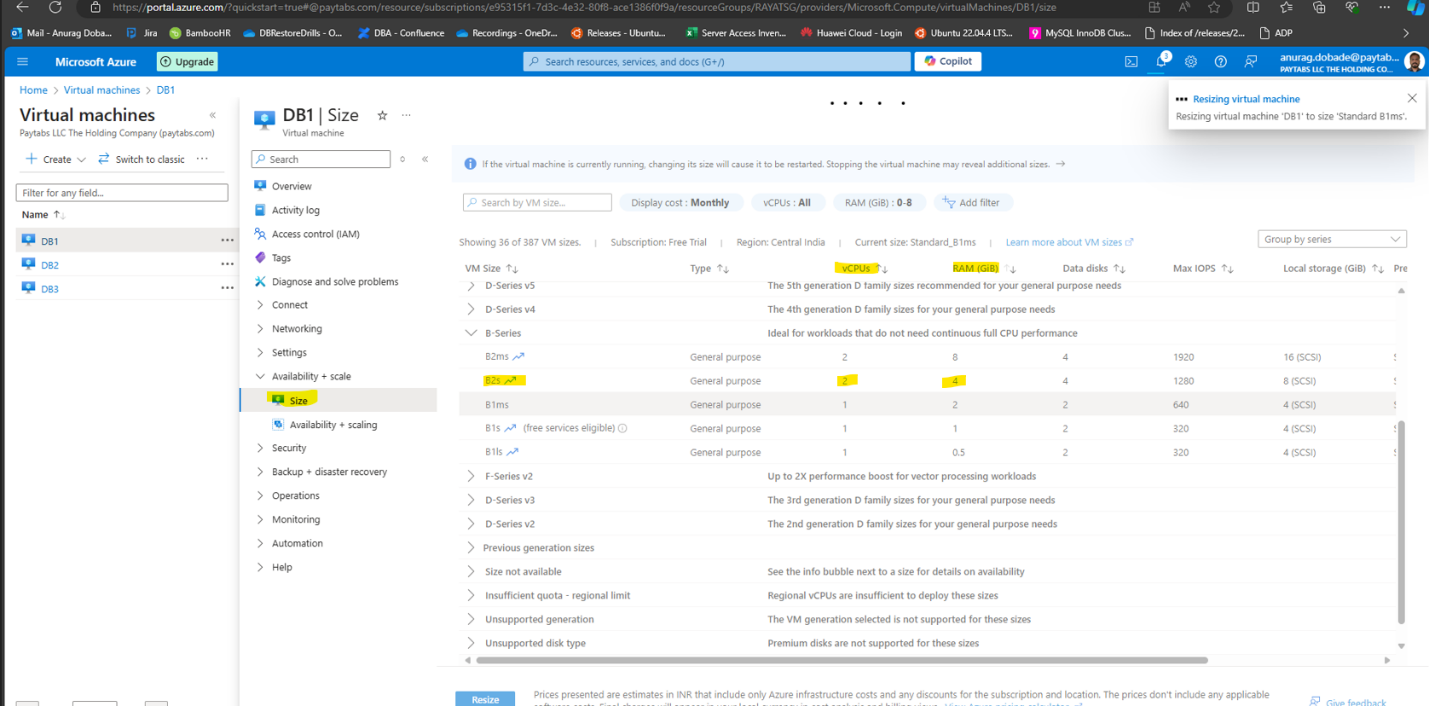The width and height of the screenshot is (1429, 706).
Task: Click the B1s trending chart icon
Action: point(510,429)
